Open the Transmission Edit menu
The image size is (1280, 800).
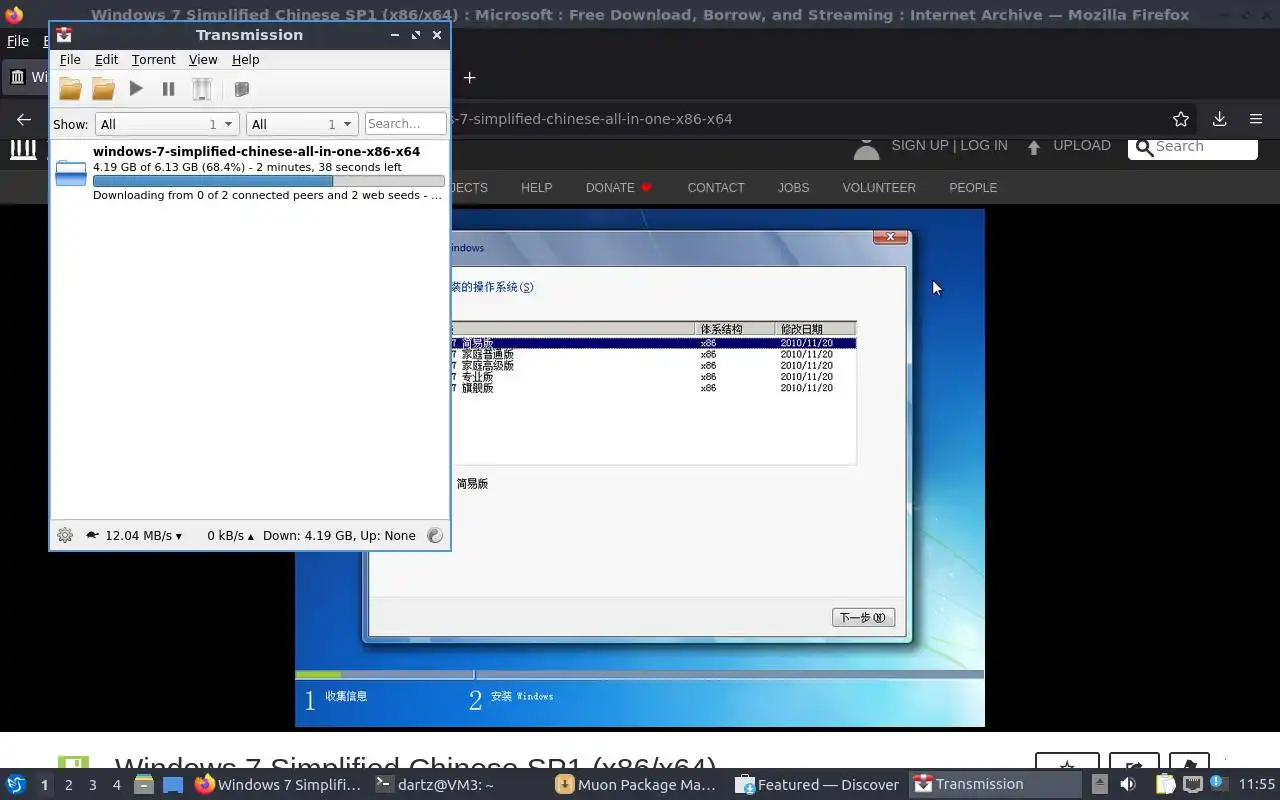click(x=106, y=60)
